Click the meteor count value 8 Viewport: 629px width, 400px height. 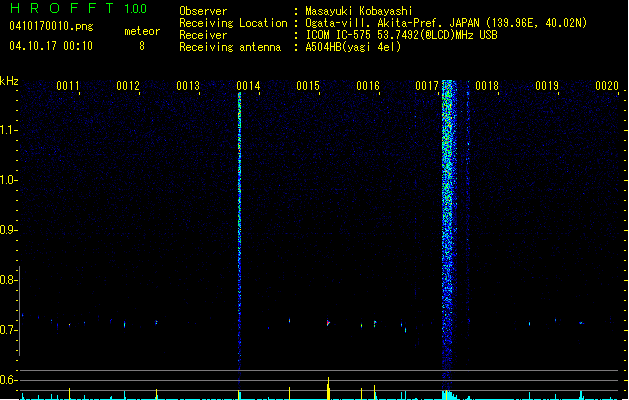142,46
